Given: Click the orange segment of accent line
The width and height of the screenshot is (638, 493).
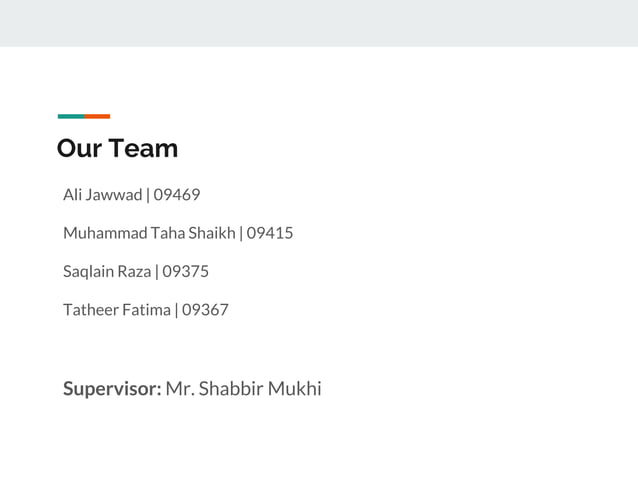Looking at the screenshot, I should (97, 116).
